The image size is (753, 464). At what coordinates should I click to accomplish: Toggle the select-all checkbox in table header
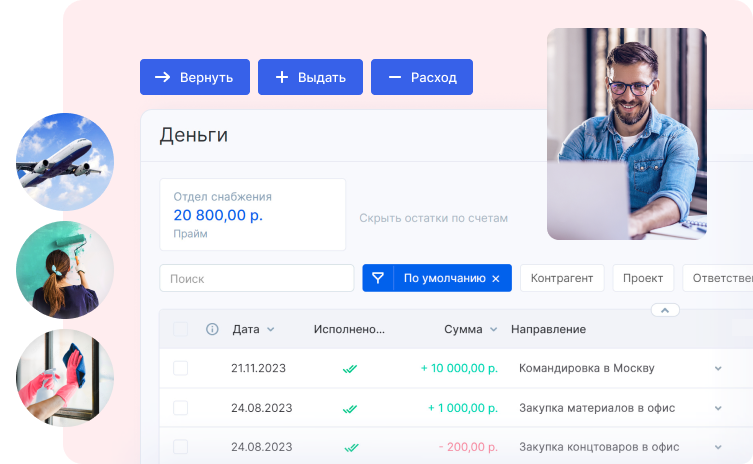coord(181,329)
